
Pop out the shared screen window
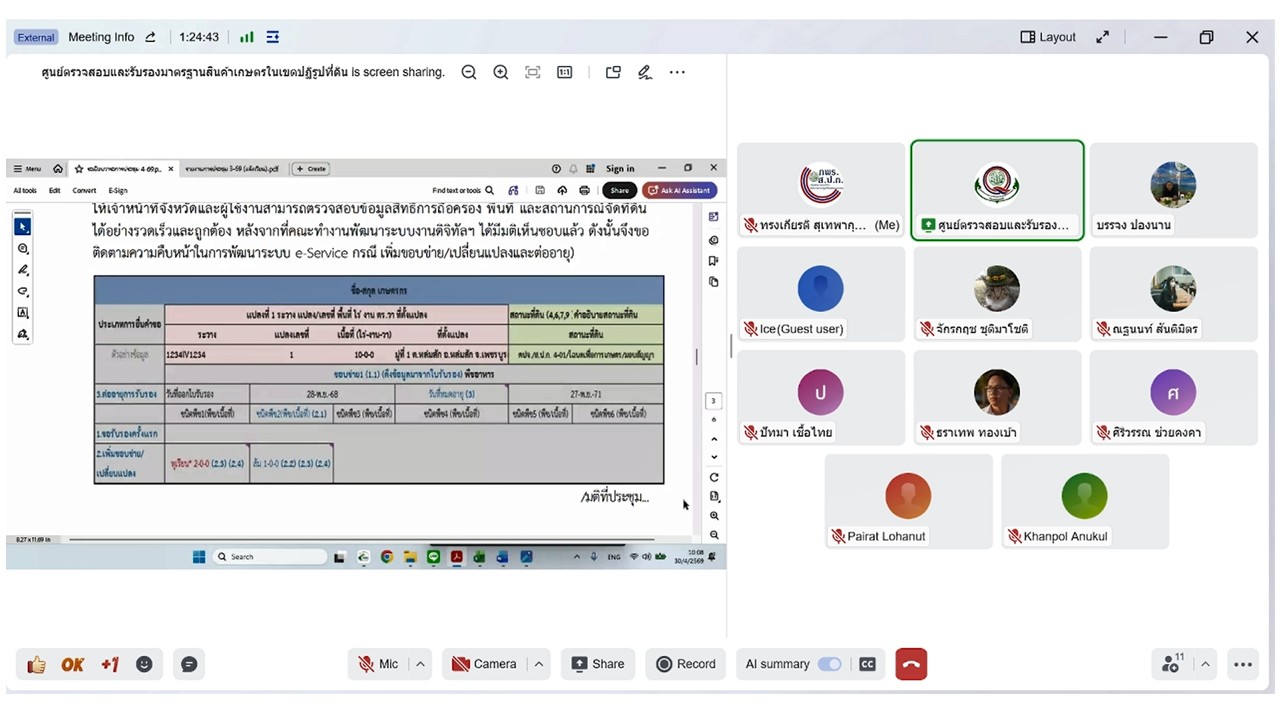pyautogui.click(x=613, y=72)
